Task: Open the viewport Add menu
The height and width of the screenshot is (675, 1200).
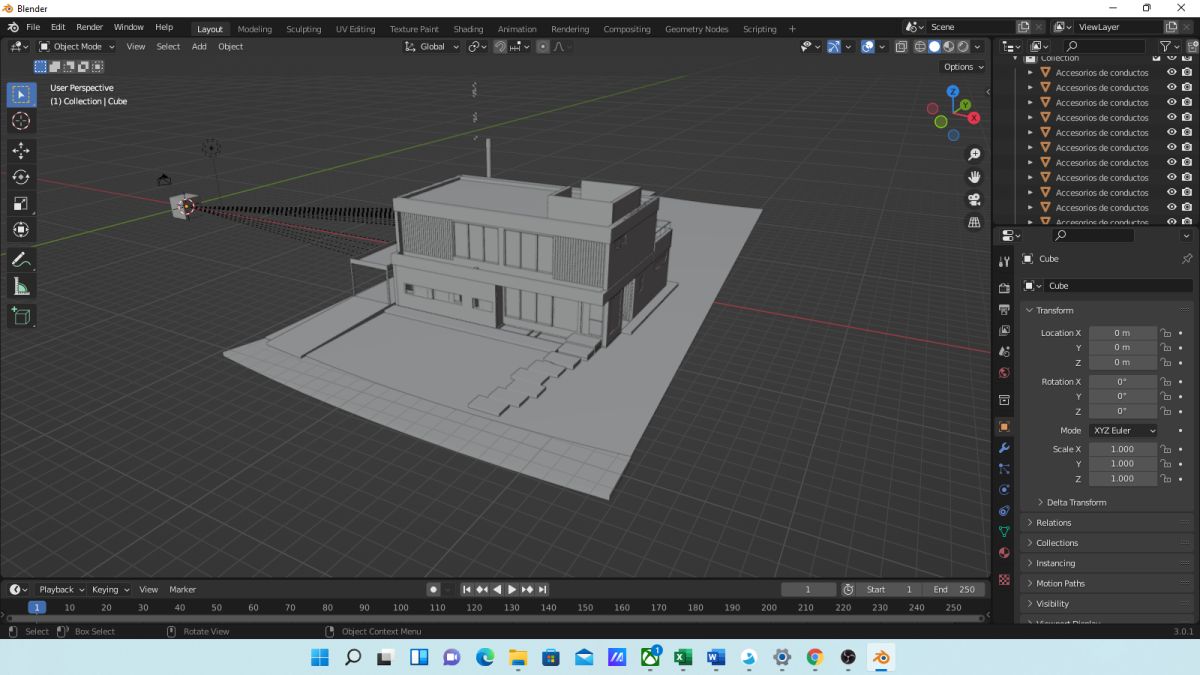Action: coord(199,46)
